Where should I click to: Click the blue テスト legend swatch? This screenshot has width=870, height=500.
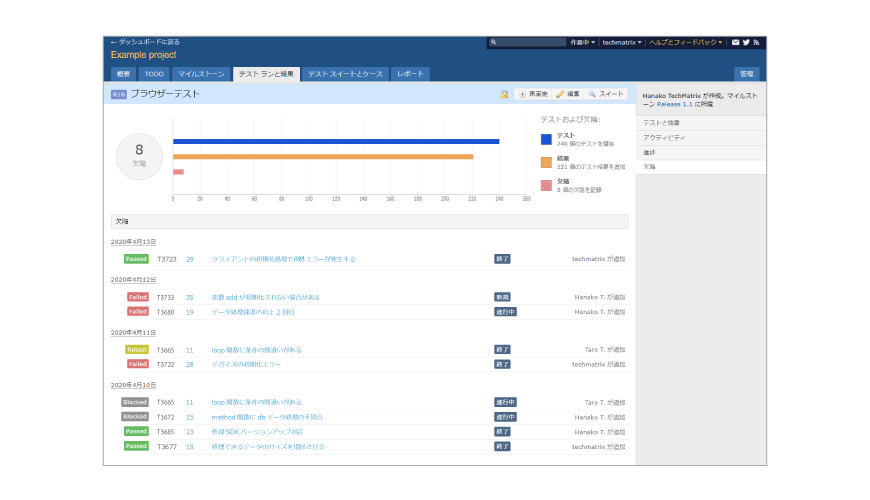point(547,139)
